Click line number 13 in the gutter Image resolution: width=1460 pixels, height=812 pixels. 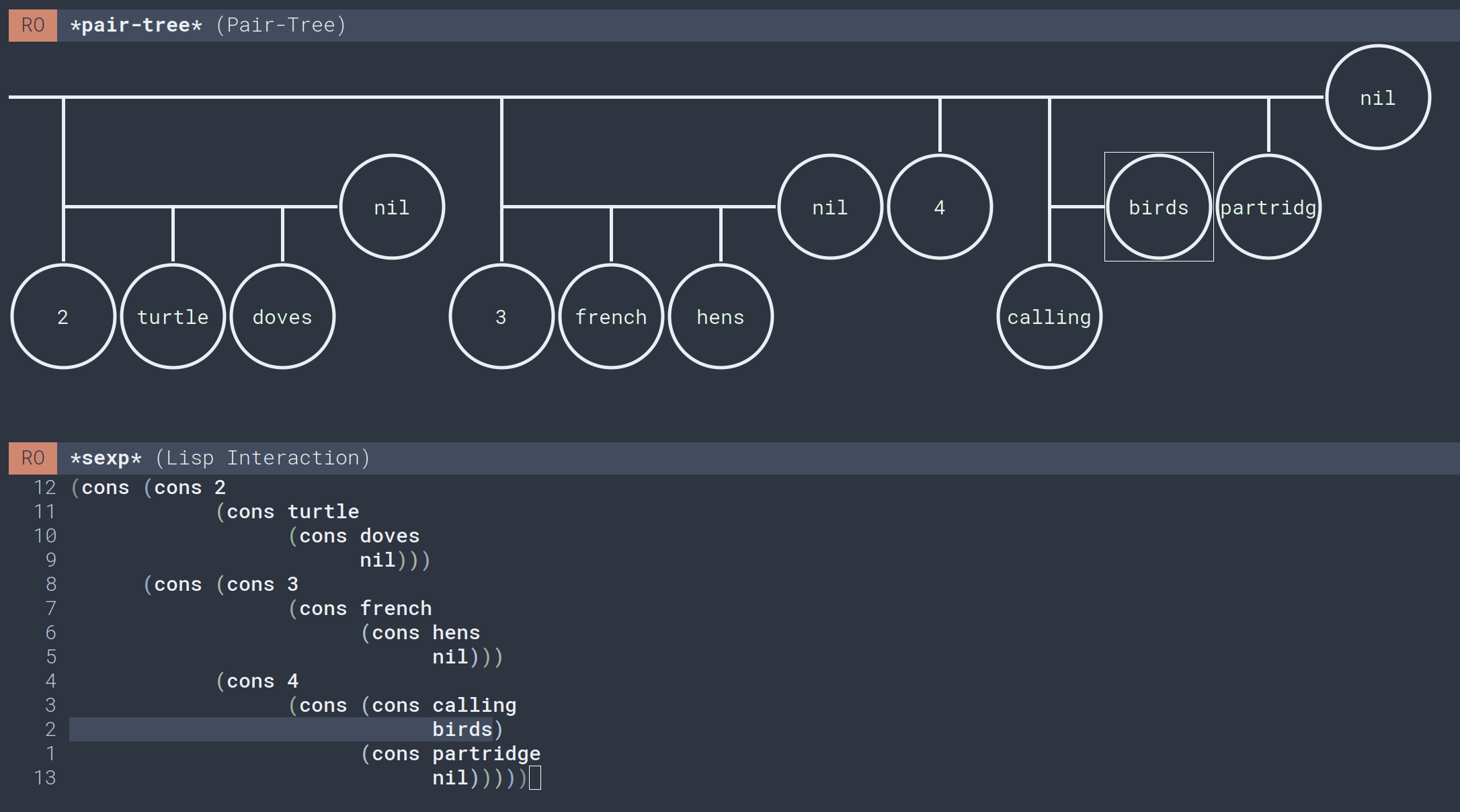pos(45,778)
